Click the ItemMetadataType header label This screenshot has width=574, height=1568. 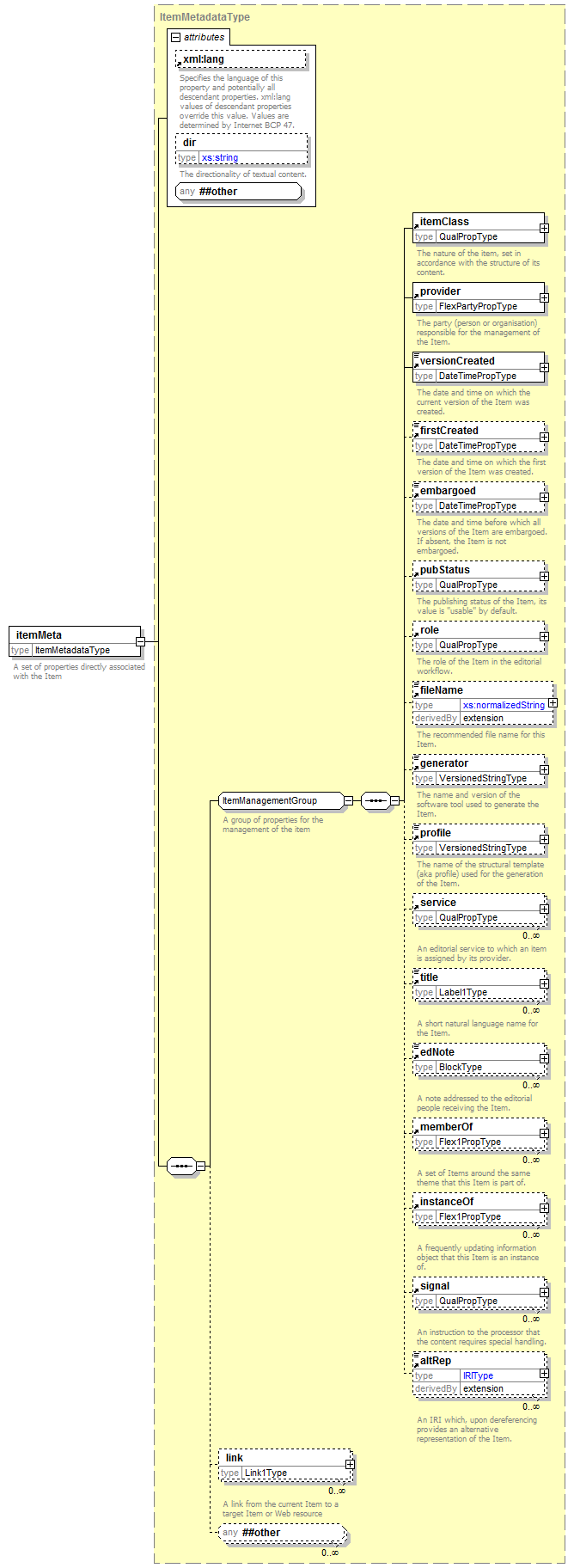205,16
